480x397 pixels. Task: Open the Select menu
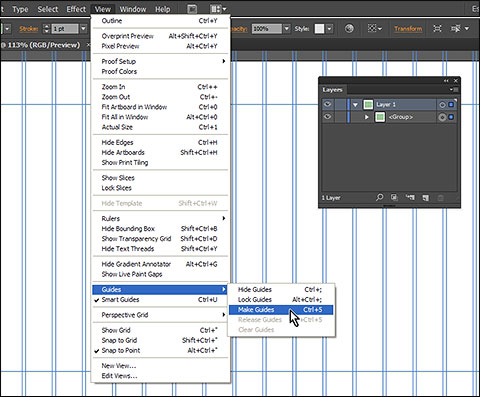pyautogui.click(x=48, y=9)
